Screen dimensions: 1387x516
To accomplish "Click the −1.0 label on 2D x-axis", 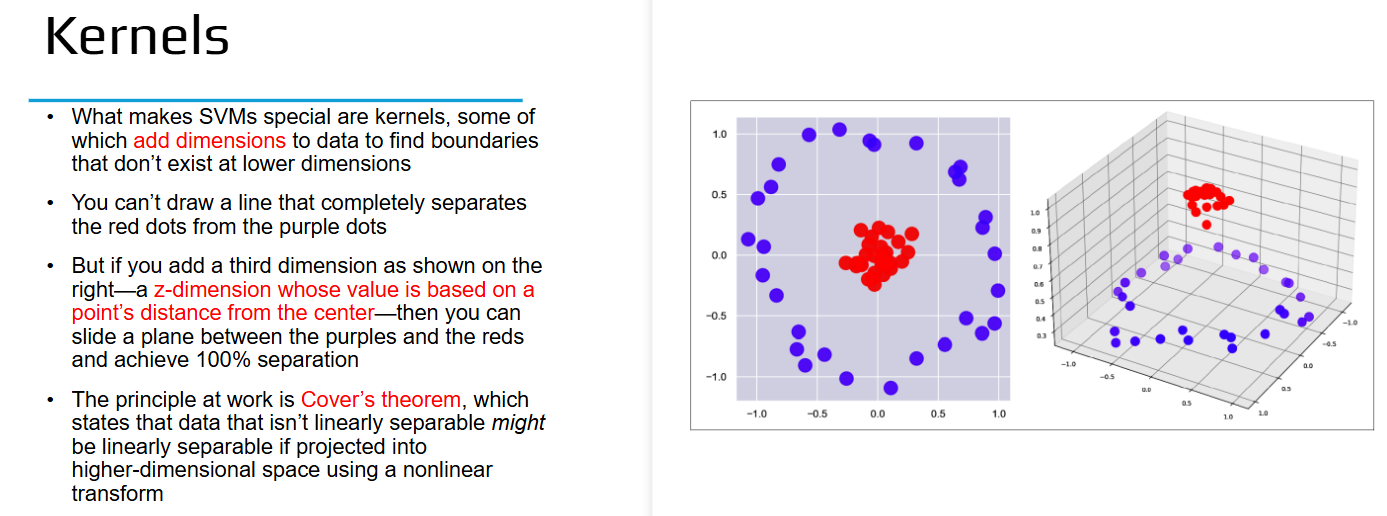I will [755, 414].
